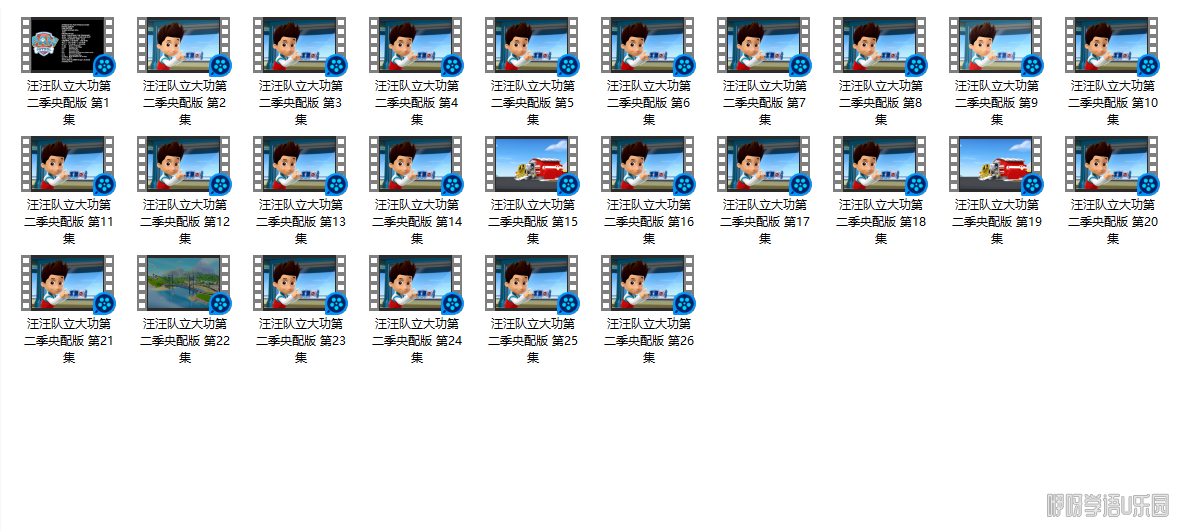
Task: Click the 第3集 video thumbnail
Action: tap(300, 46)
